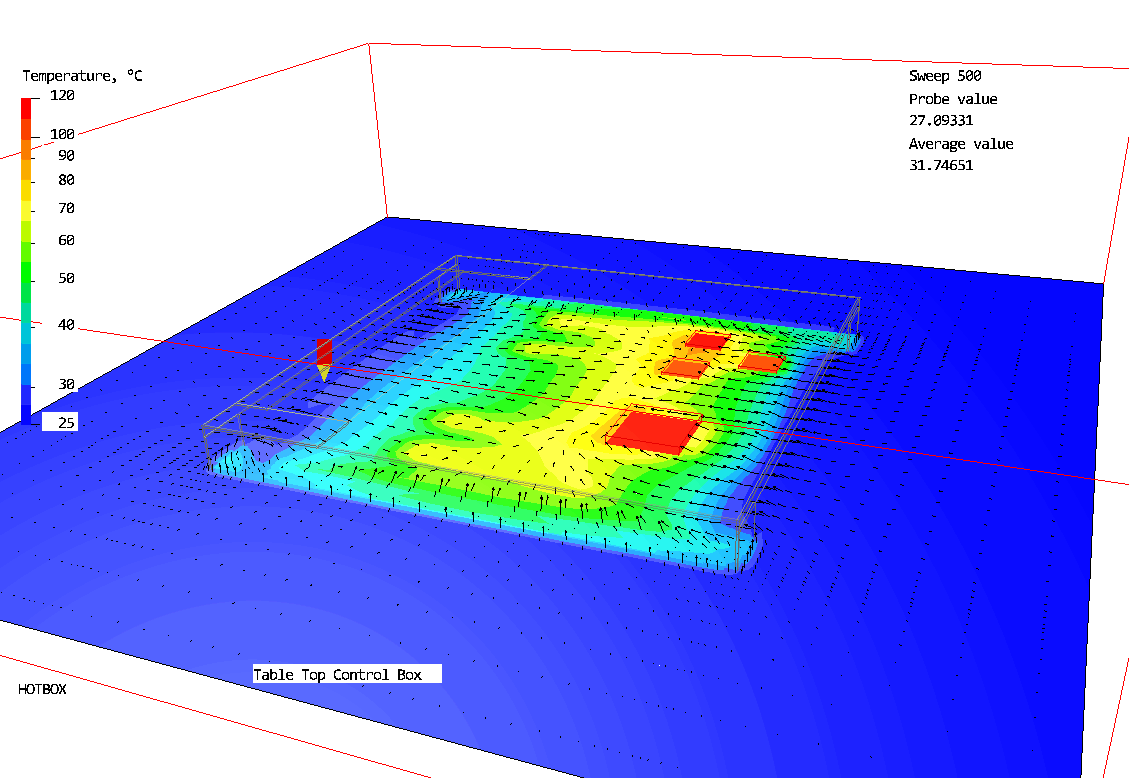Image resolution: width=1129 pixels, height=778 pixels.
Task: Click the 'Temperature, °C' legend title
Action: coord(82,76)
